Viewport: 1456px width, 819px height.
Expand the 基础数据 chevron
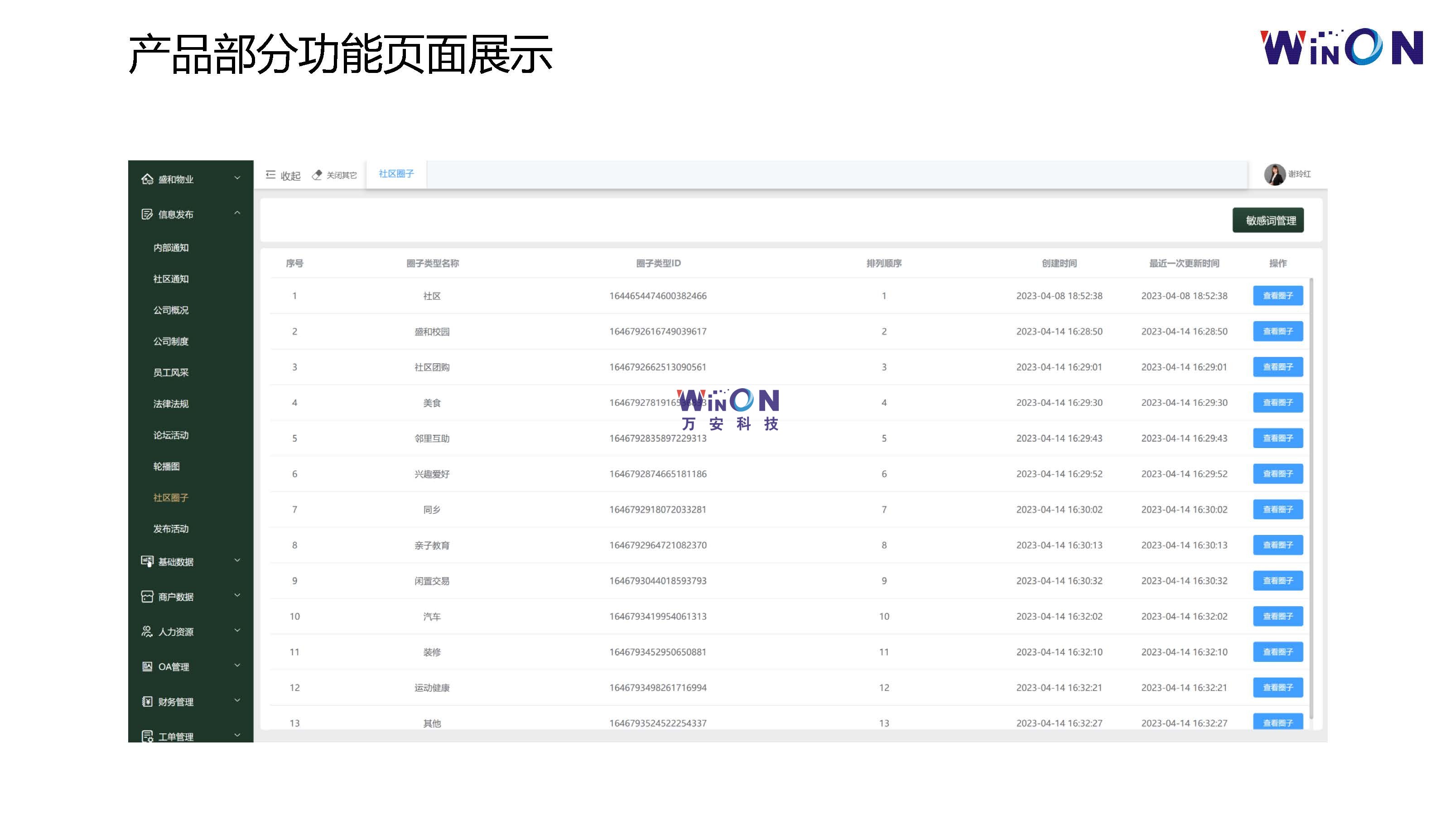tap(237, 560)
